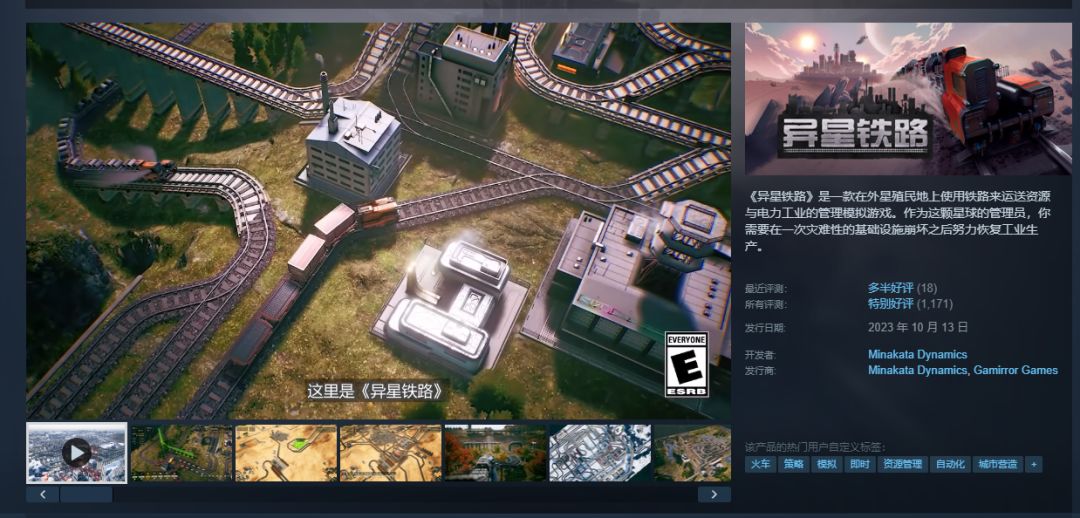Open the fourth thumbnail, a desert rail network
1080x518 pixels.
coord(391,453)
